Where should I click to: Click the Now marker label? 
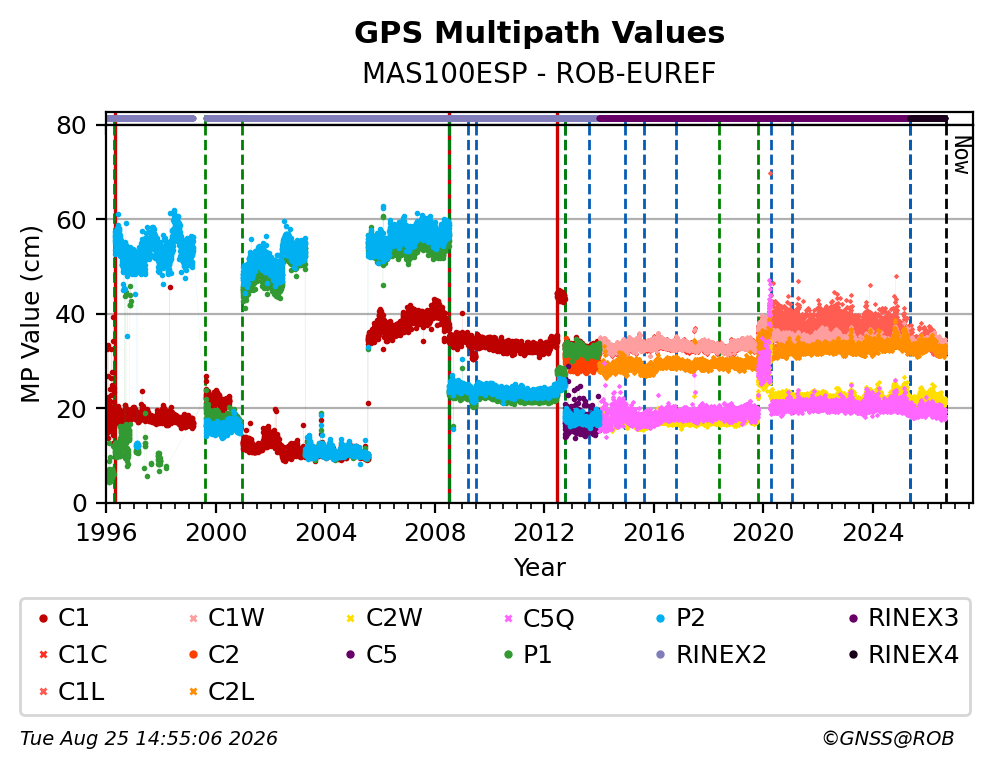tap(962, 156)
